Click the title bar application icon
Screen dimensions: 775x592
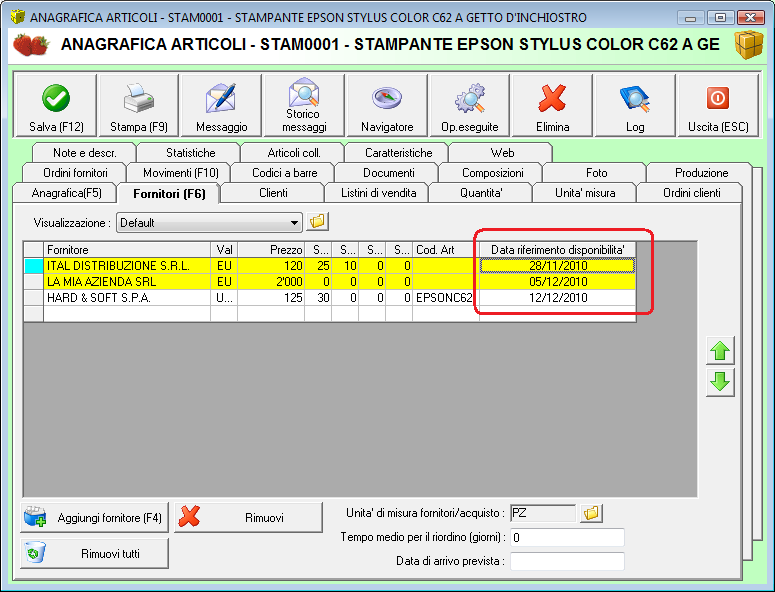coord(18,17)
